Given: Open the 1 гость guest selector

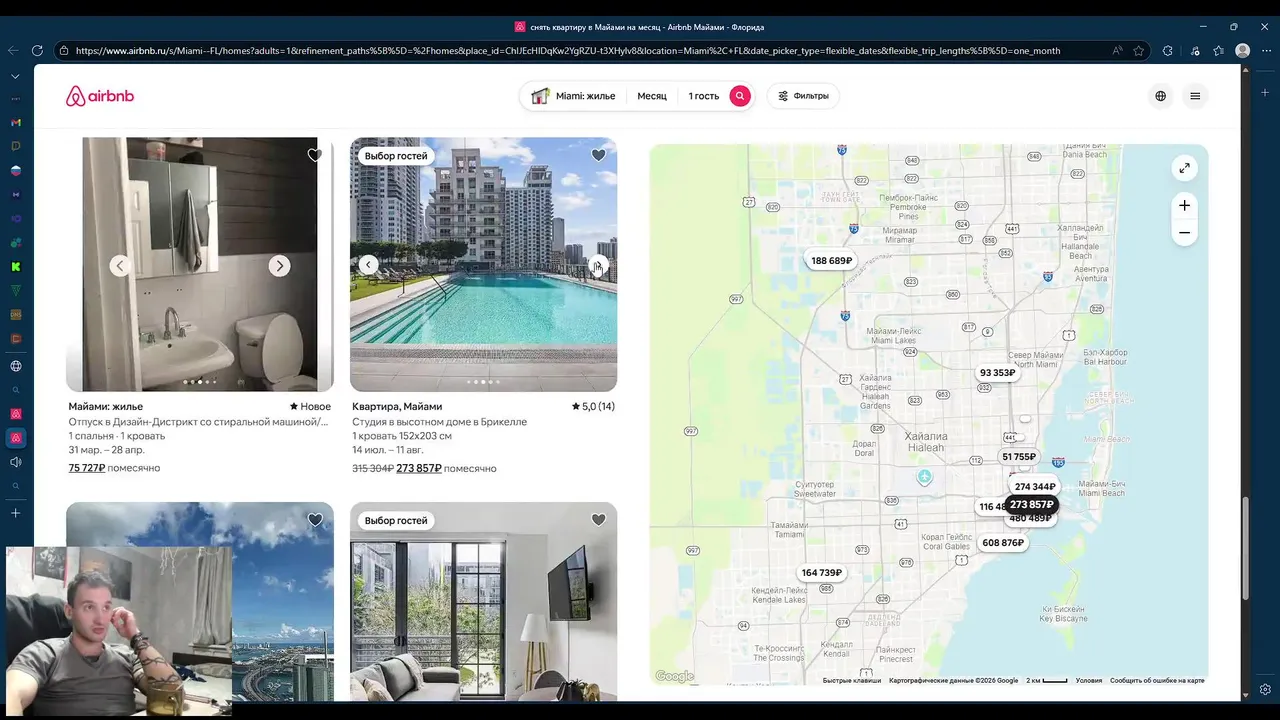Looking at the screenshot, I should (703, 96).
